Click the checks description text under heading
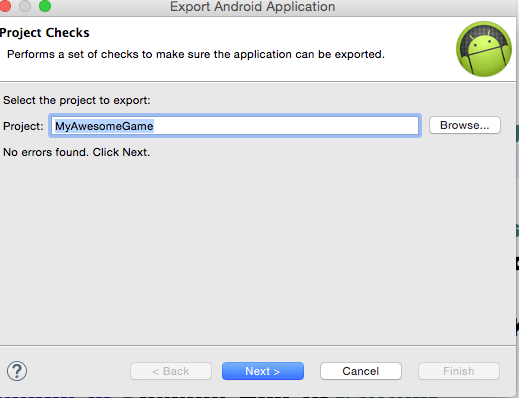This screenshot has width=519, height=398. click(x=196, y=54)
